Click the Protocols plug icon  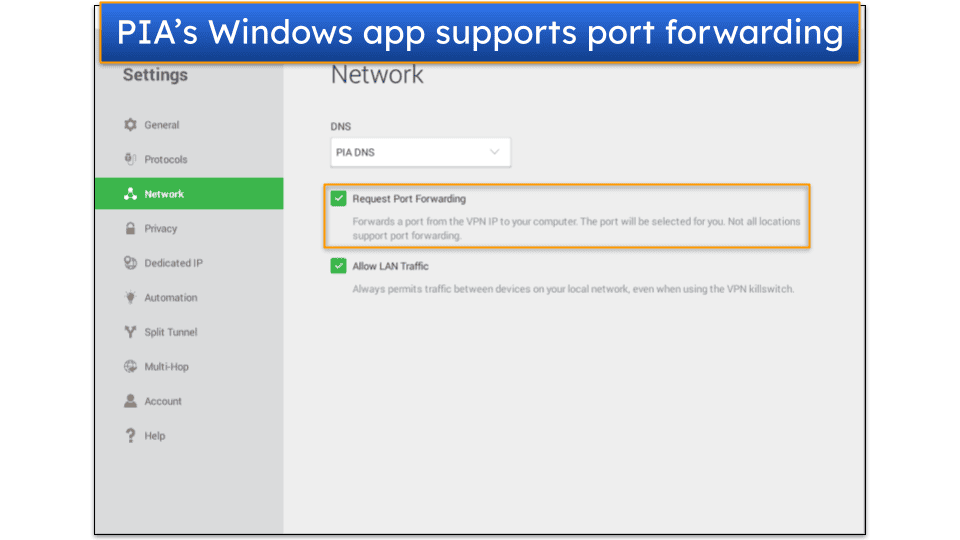[130, 159]
